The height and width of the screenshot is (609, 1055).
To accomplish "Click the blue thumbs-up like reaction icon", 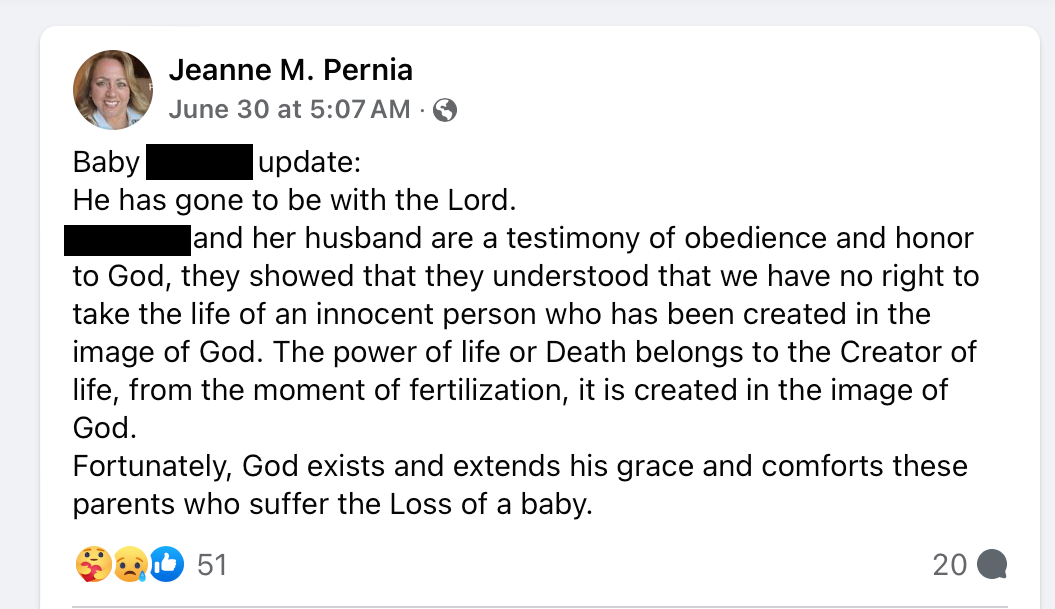I will (x=167, y=565).
